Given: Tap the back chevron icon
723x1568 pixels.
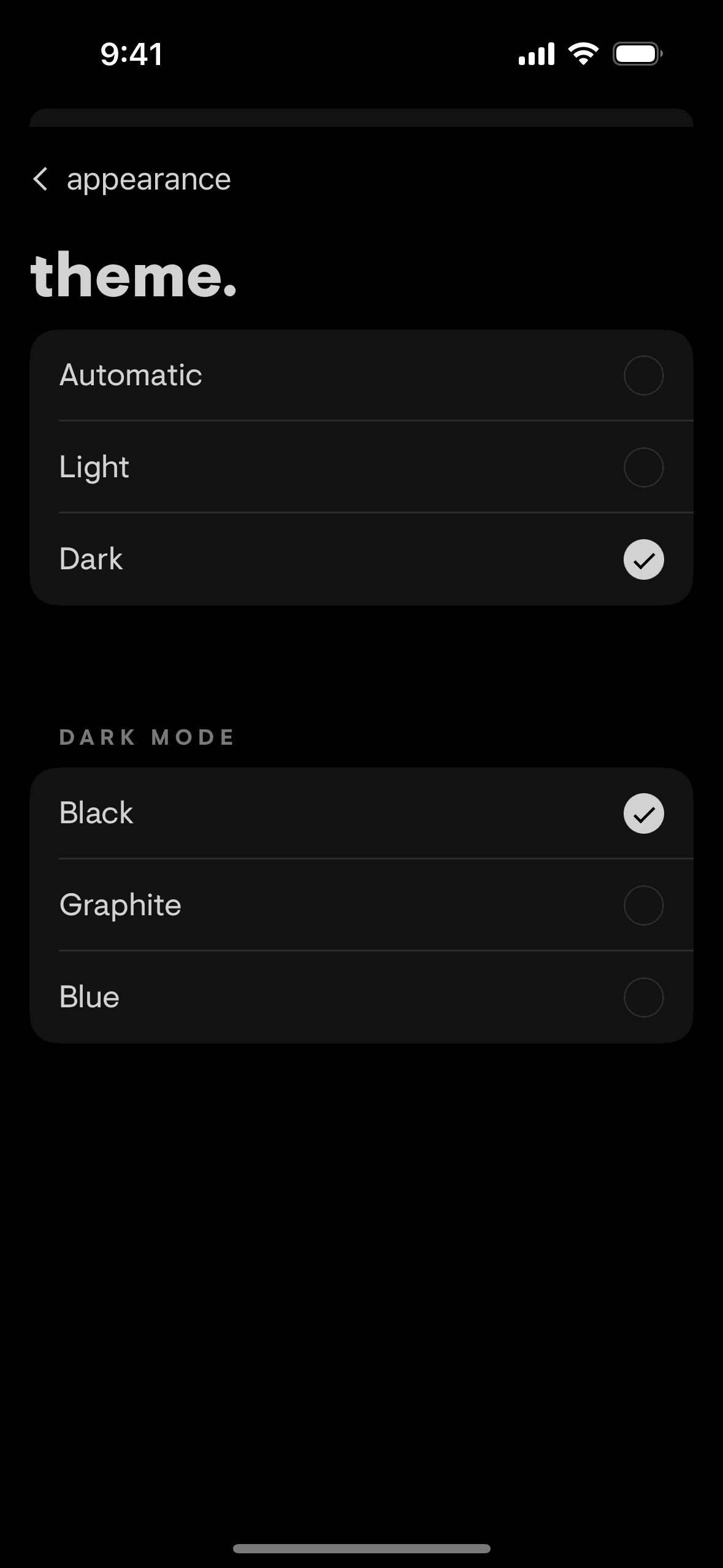Looking at the screenshot, I should tap(40, 180).
